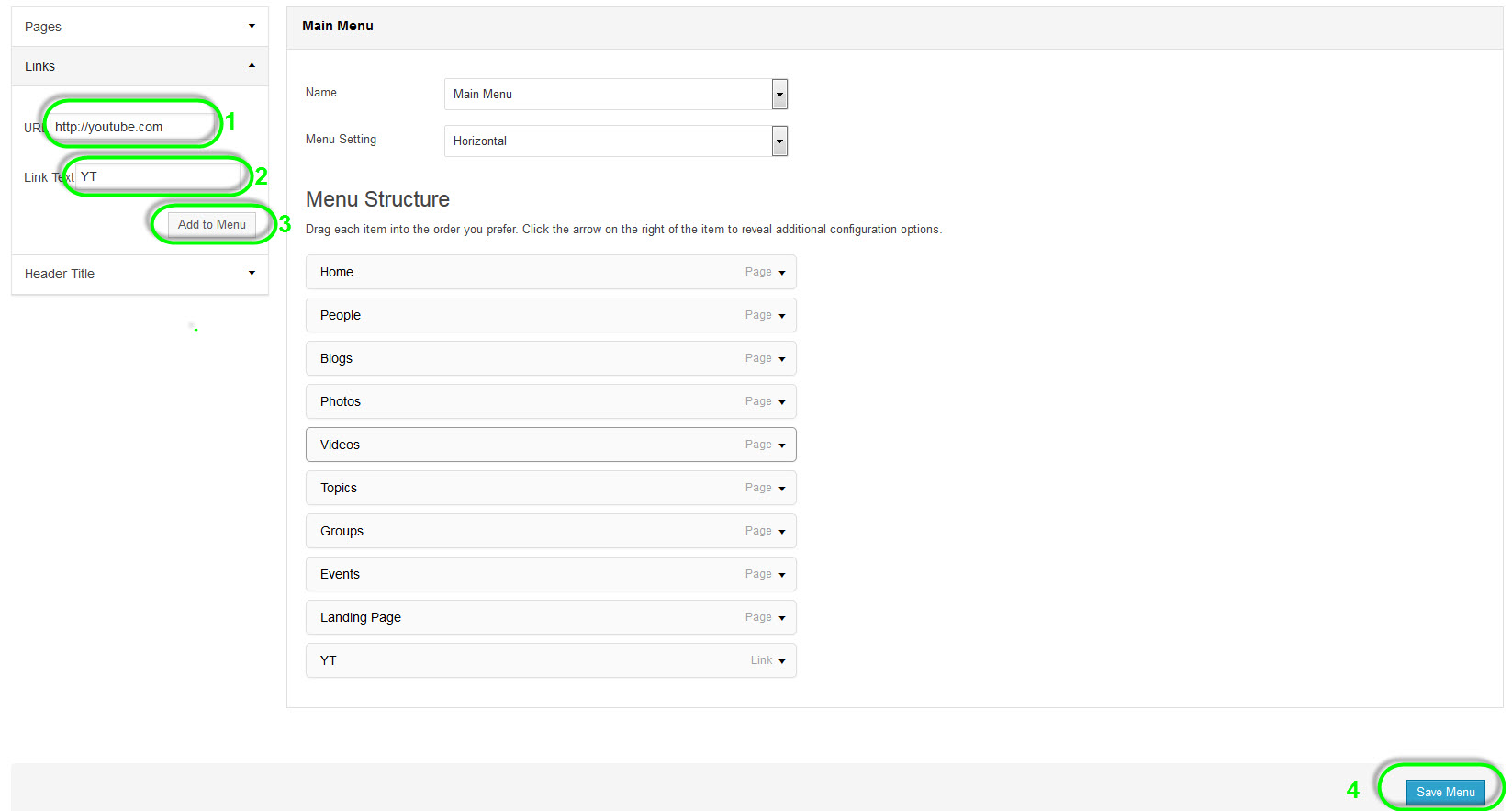This screenshot has height=811, width=1512.
Task: Click the Save Menu button
Action: click(x=1444, y=792)
